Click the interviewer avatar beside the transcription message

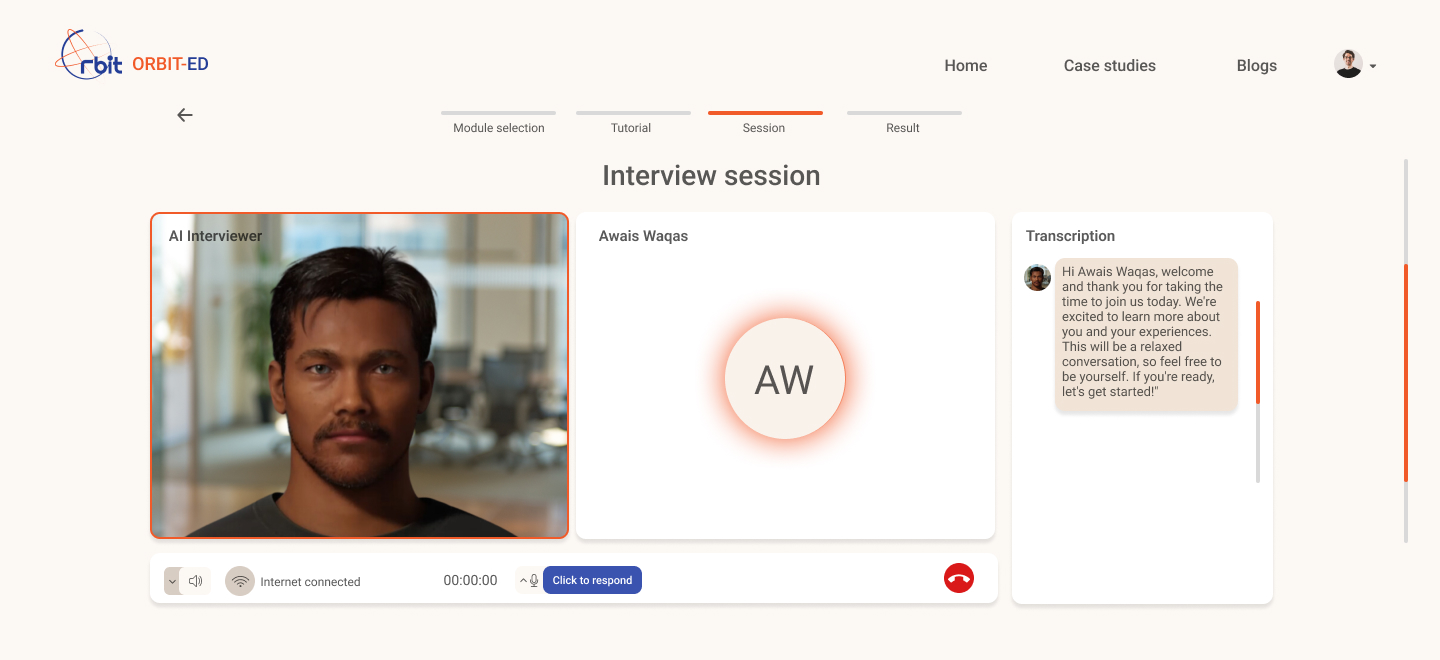1037,278
